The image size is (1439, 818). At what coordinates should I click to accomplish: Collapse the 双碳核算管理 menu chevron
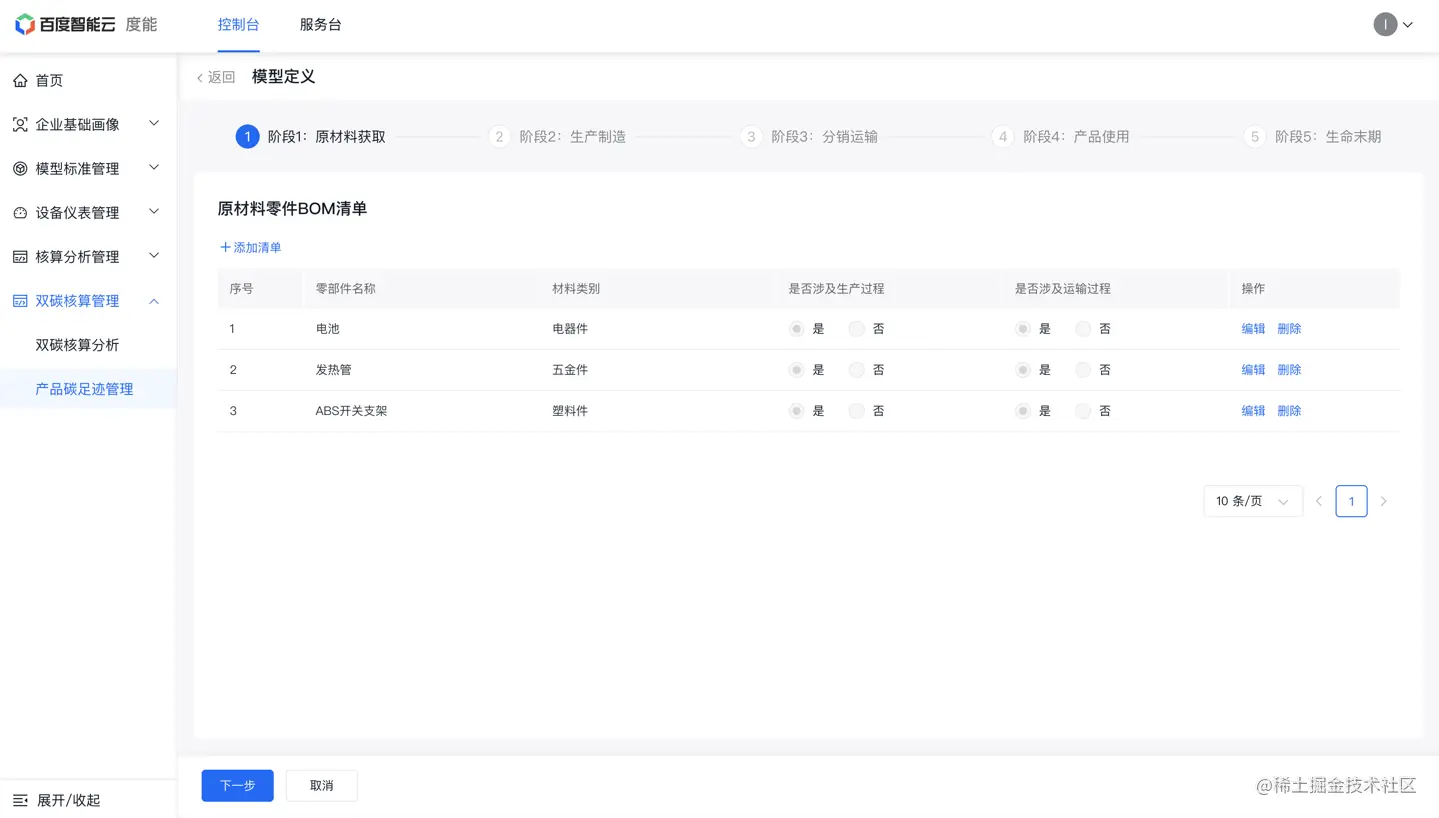[154, 301]
